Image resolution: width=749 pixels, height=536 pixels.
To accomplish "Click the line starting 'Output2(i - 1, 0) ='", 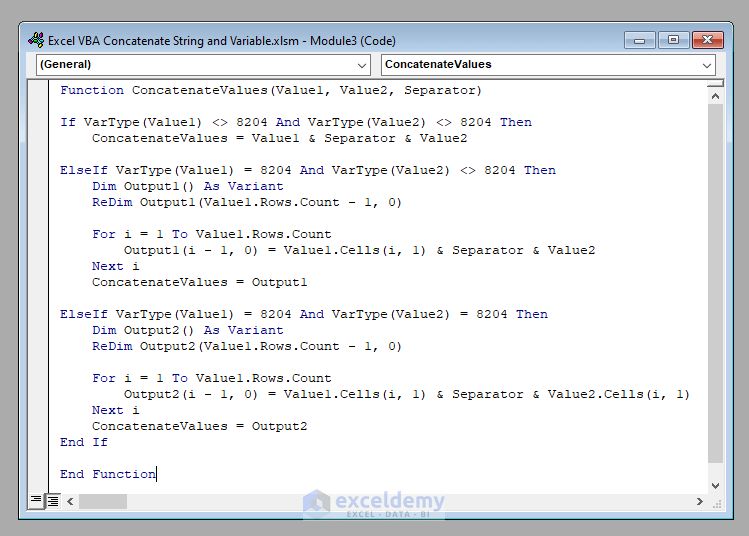I will click(407, 394).
